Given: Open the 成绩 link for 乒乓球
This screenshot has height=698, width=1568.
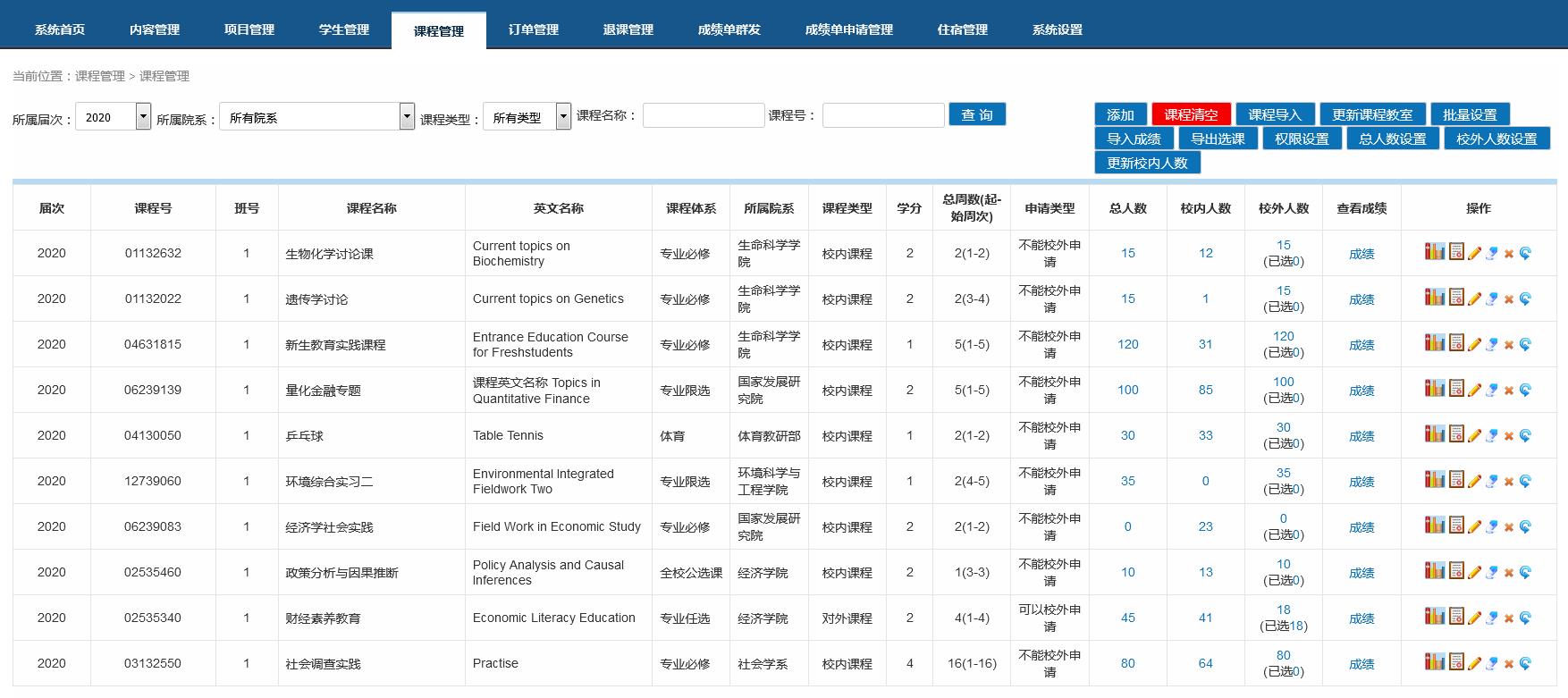Looking at the screenshot, I should point(1361,436).
